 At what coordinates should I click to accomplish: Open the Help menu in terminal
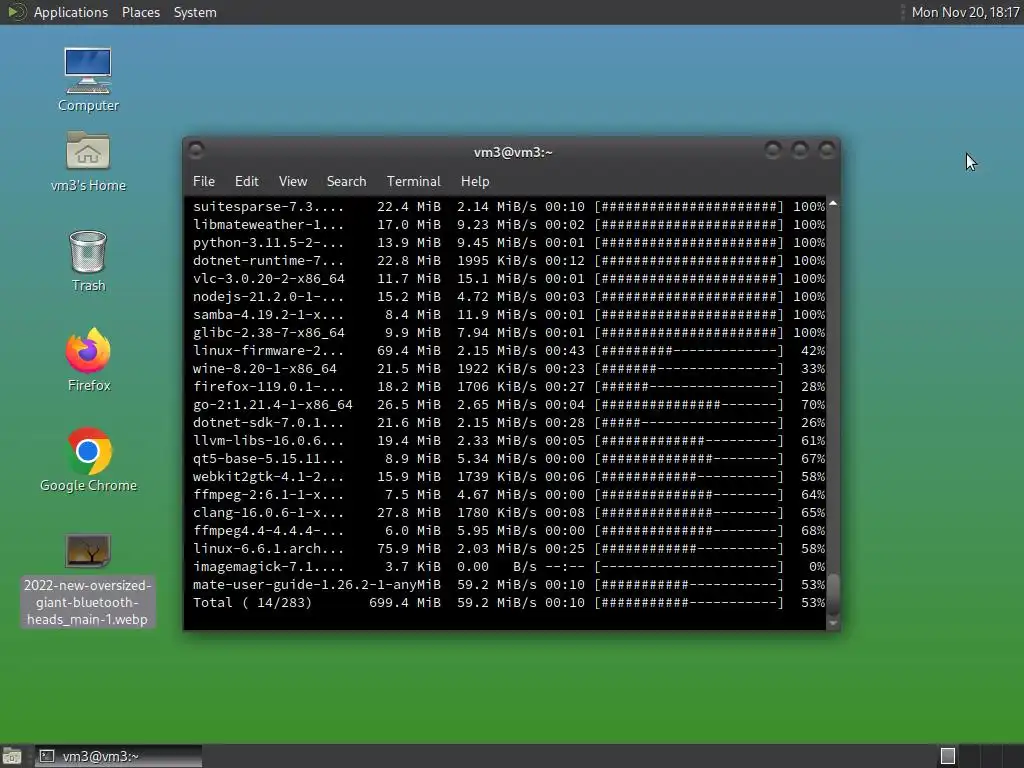point(475,182)
